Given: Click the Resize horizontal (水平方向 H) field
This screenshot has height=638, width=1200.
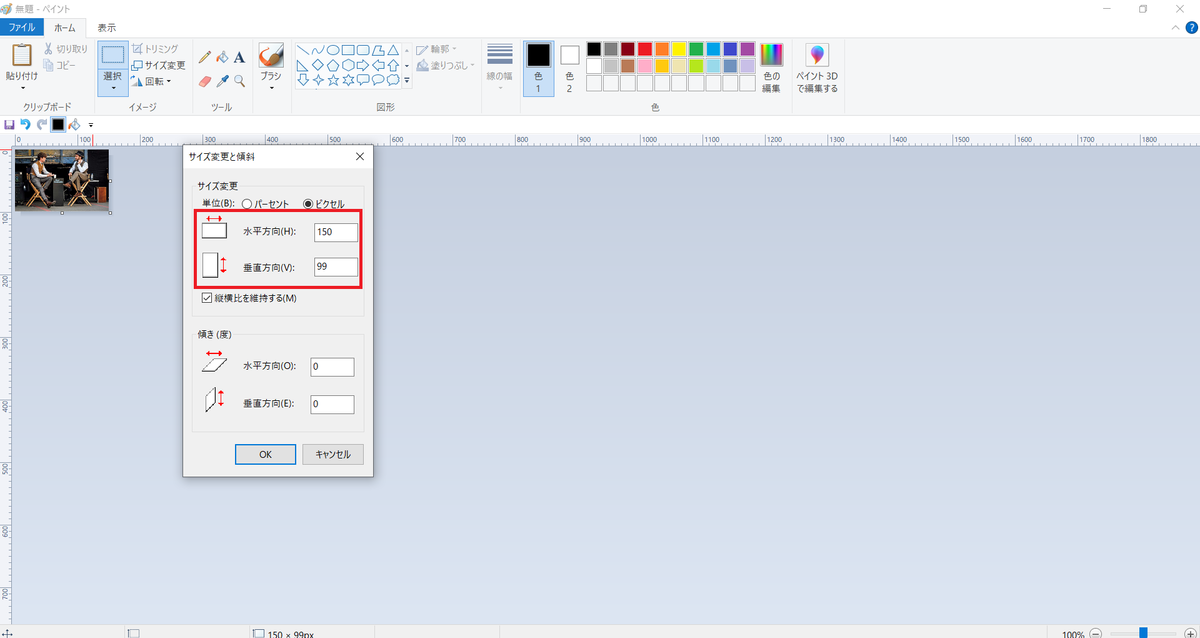Looking at the screenshot, I should pos(335,232).
